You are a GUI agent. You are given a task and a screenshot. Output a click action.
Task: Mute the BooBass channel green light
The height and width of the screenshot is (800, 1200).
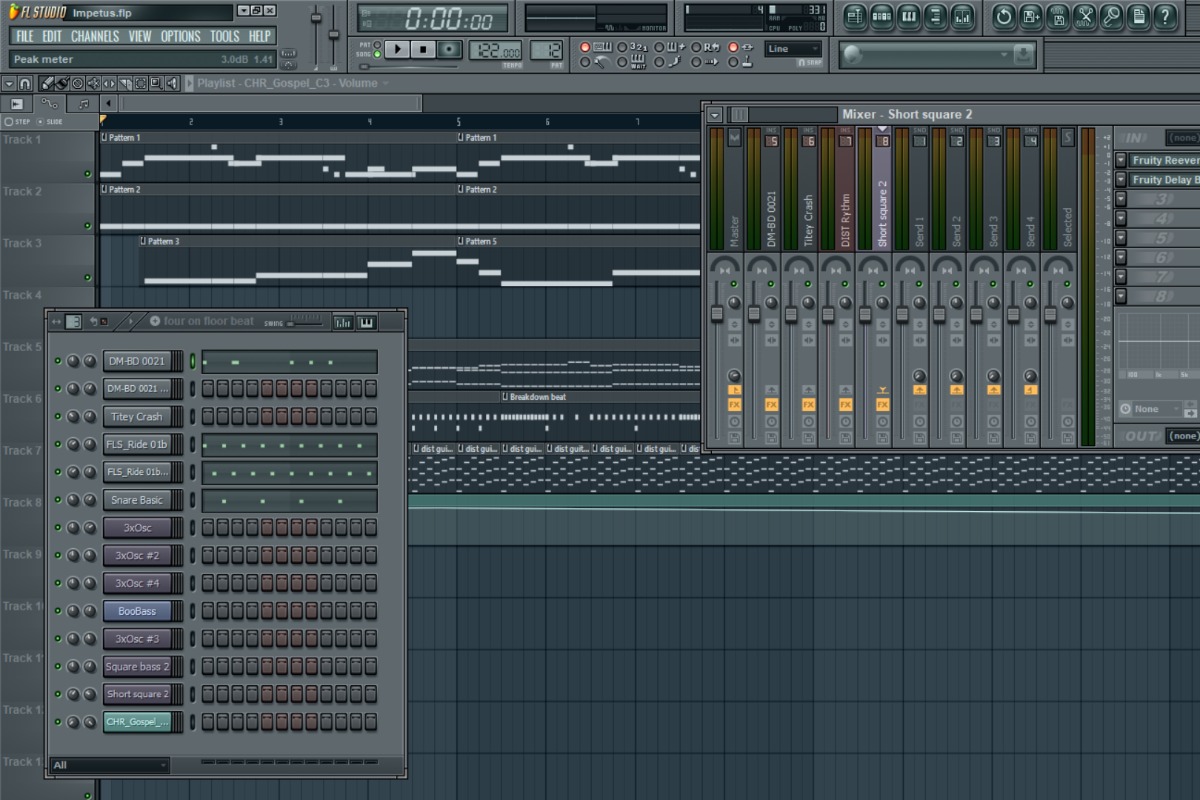pyautogui.click(x=57, y=611)
